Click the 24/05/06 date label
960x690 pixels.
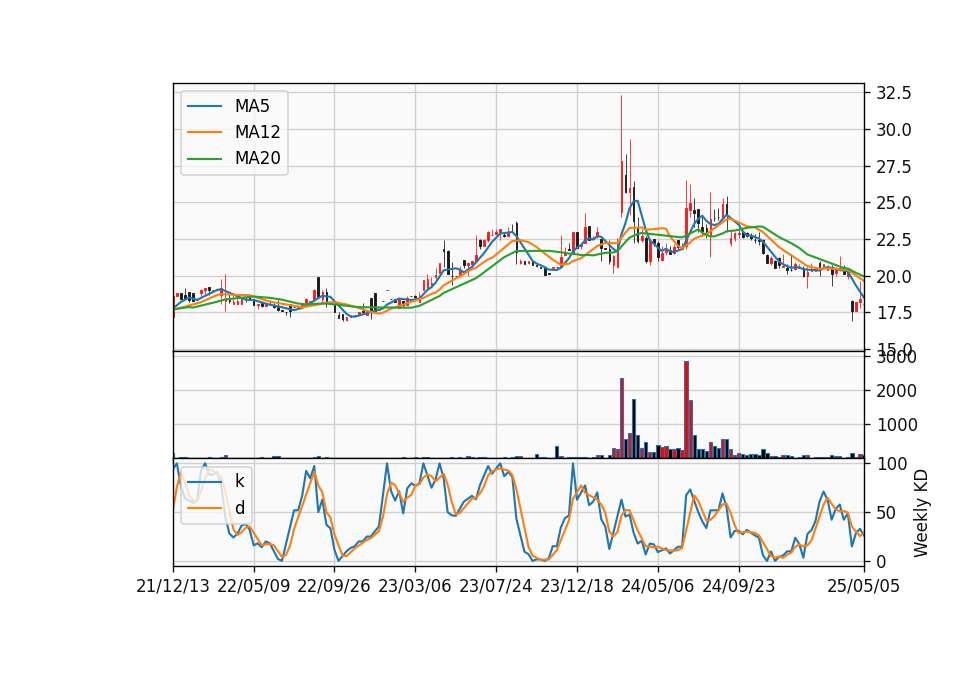click(658, 586)
